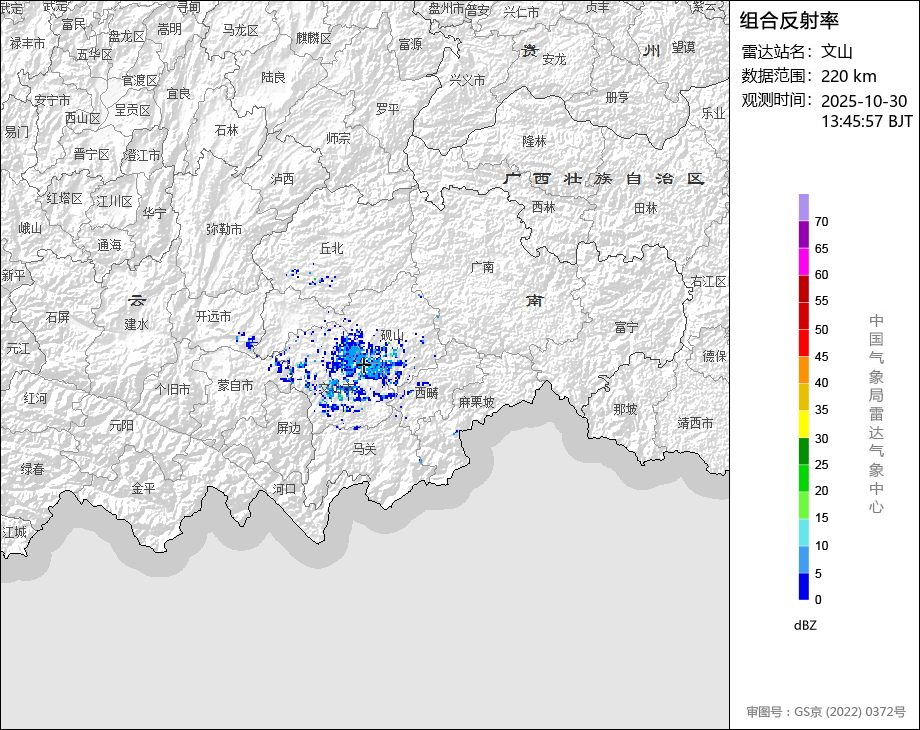Select the yellow 30–35 dBZ legend color
This screenshot has height=730, width=920.
(x=803, y=424)
